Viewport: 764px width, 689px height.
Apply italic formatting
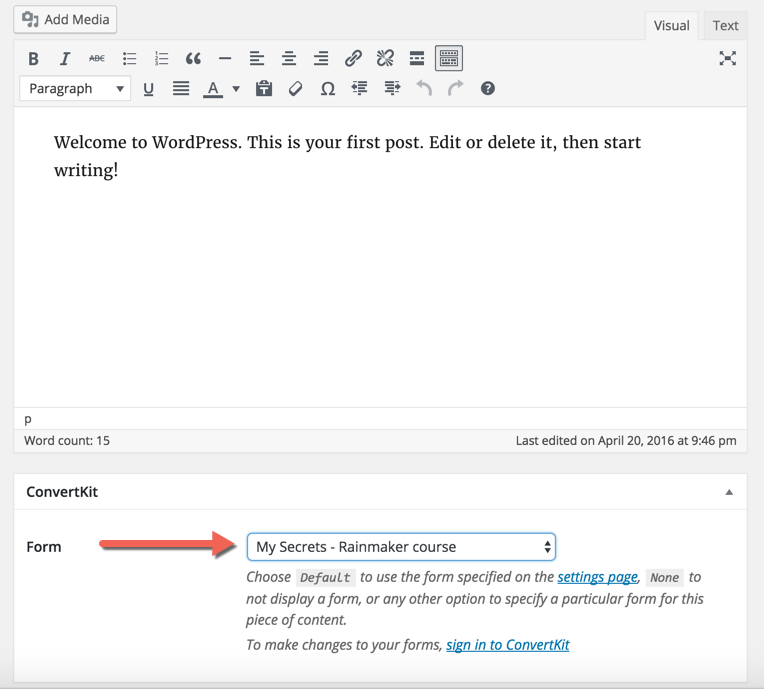[65, 59]
